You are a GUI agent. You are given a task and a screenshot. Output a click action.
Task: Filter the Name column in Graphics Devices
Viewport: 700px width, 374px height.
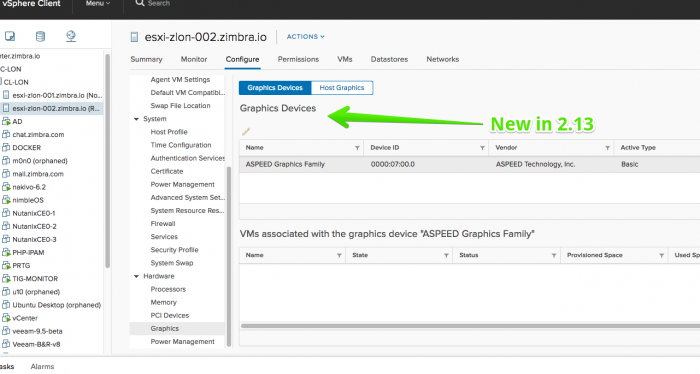tap(357, 148)
